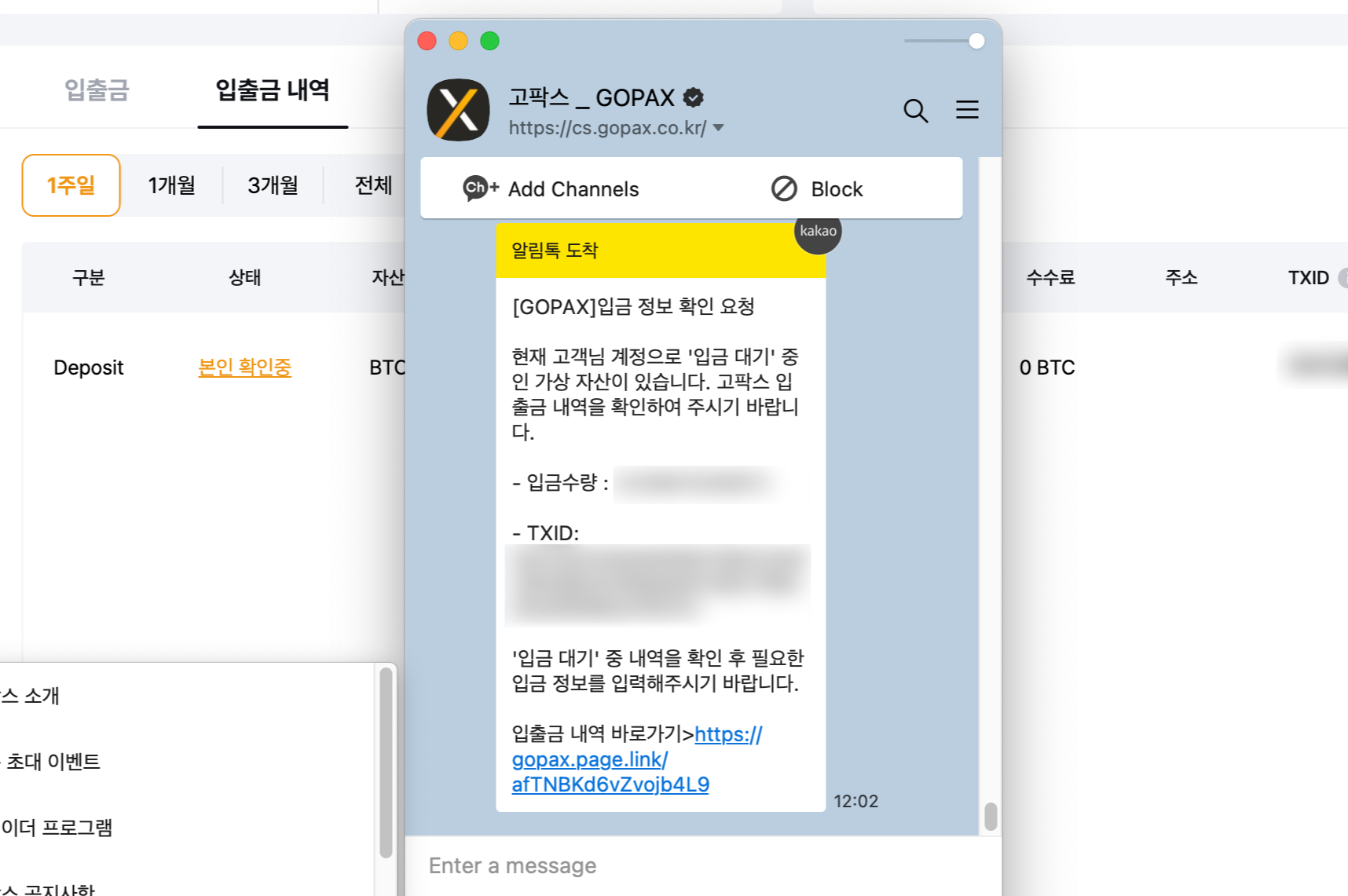The image size is (1348, 896).
Task: Select the 1개월 period filter
Action: pyautogui.click(x=172, y=185)
